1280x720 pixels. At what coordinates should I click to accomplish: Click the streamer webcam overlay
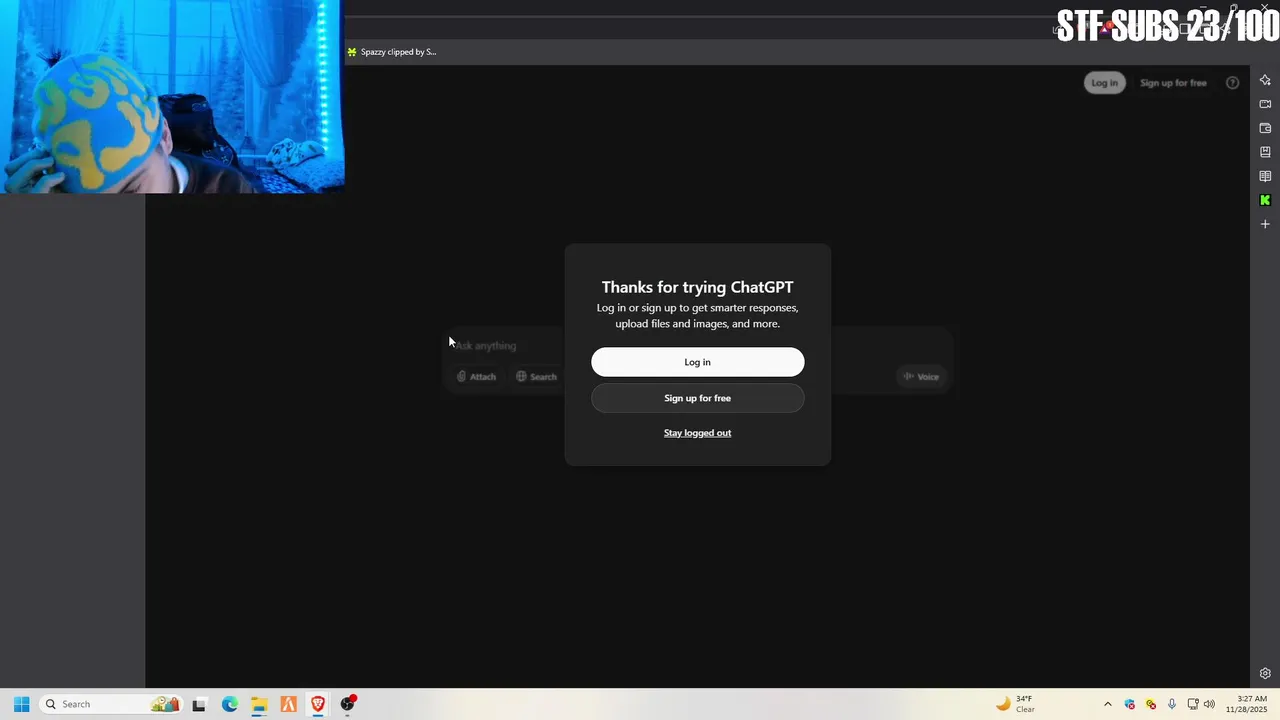click(172, 96)
